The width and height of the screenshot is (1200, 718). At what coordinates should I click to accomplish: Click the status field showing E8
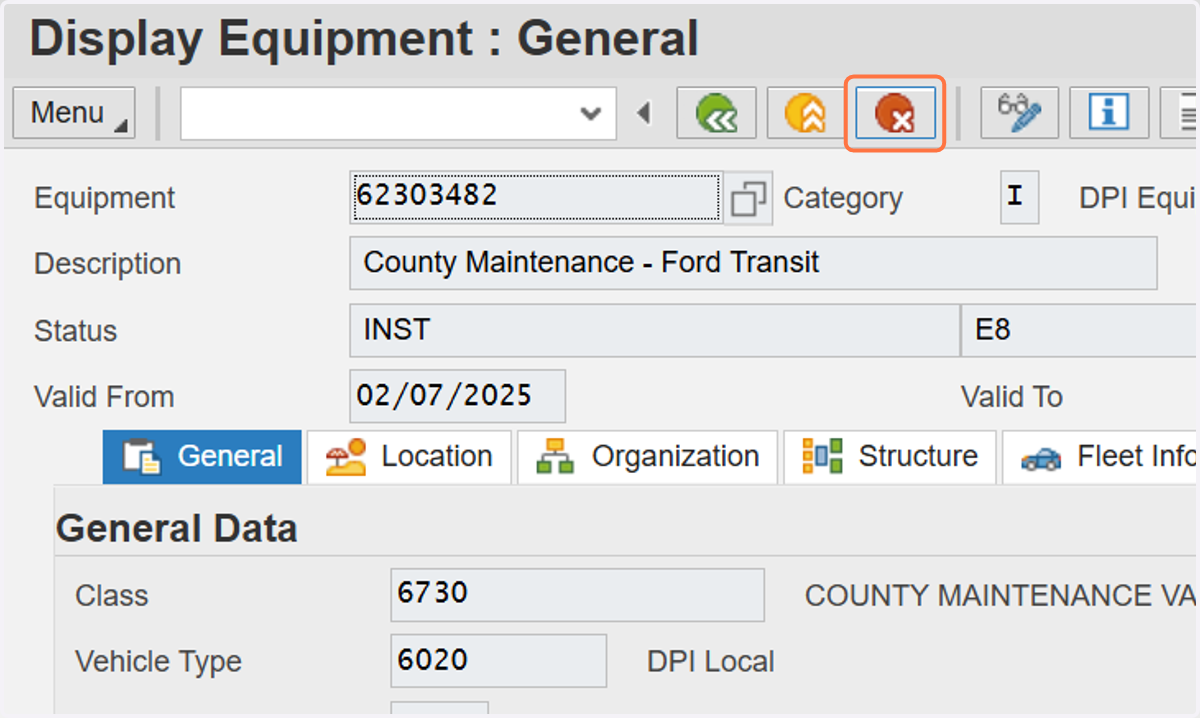coord(1080,331)
